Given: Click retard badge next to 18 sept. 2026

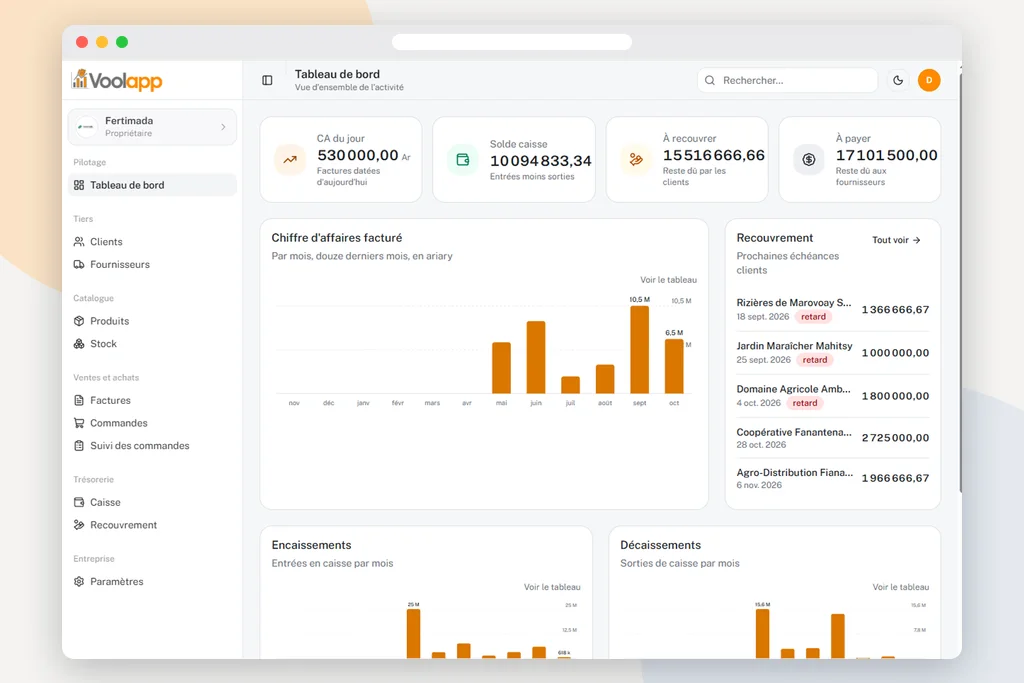Looking at the screenshot, I should 814,317.
